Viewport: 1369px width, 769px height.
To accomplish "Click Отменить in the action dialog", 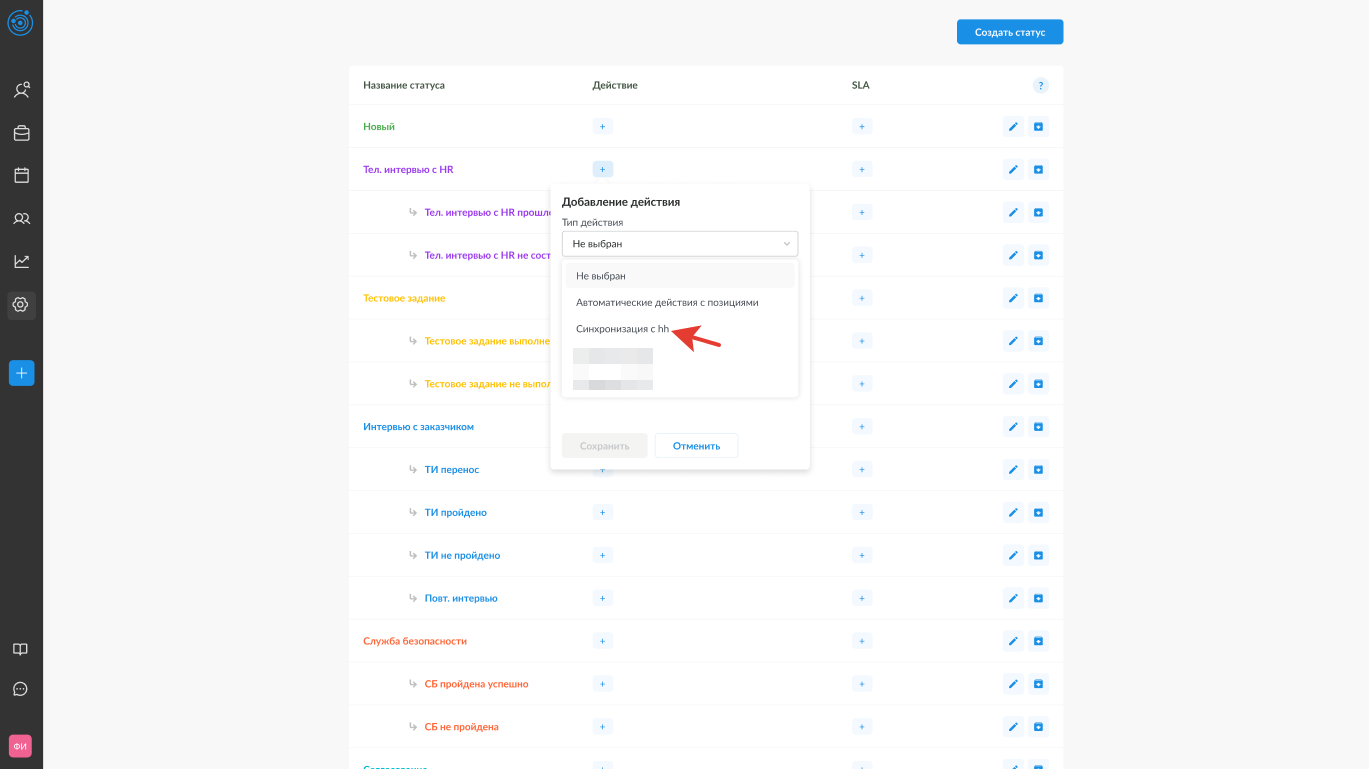I will click(696, 446).
